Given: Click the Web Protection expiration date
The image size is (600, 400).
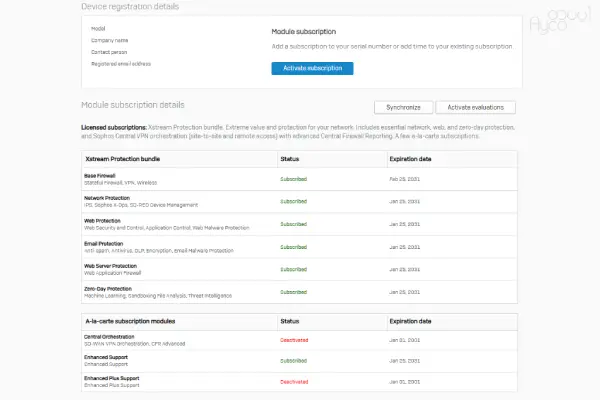Looking at the screenshot, I should (x=404, y=224).
